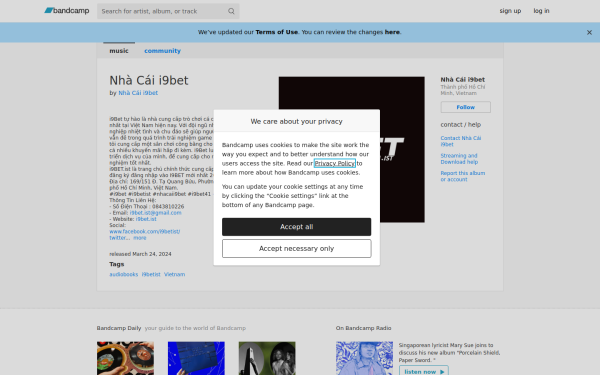
Task: Click the Accept all cookies button
Action: click(297, 227)
